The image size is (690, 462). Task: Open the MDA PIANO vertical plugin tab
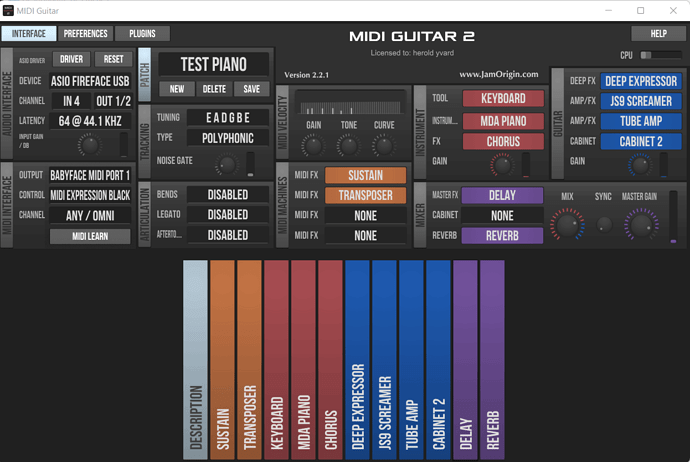(x=304, y=360)
